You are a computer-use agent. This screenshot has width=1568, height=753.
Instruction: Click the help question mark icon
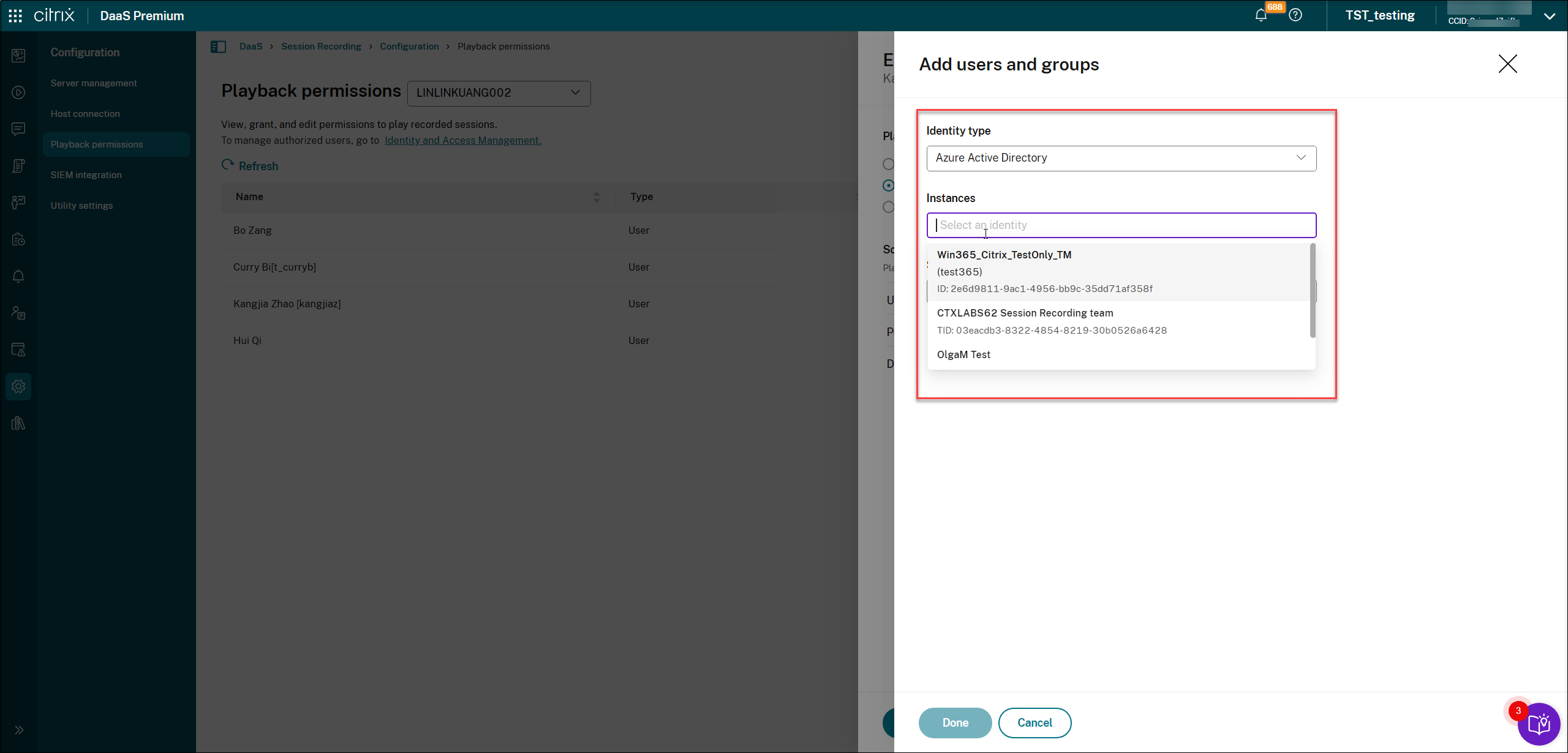click(1295, 15)
